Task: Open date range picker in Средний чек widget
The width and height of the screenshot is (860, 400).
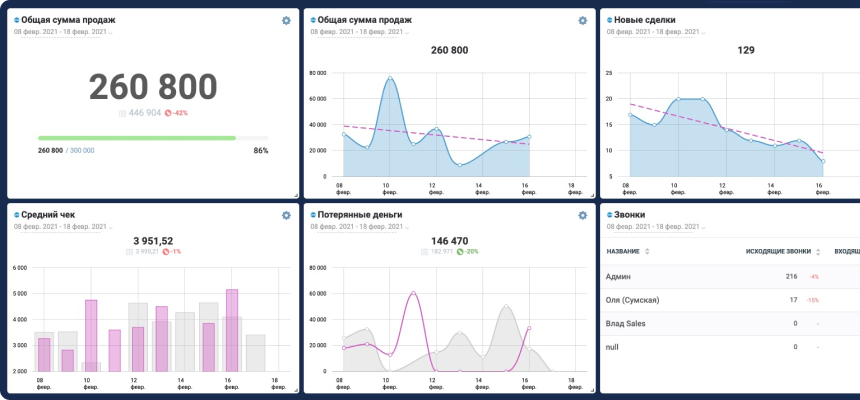Action: (x=63, y=227)
